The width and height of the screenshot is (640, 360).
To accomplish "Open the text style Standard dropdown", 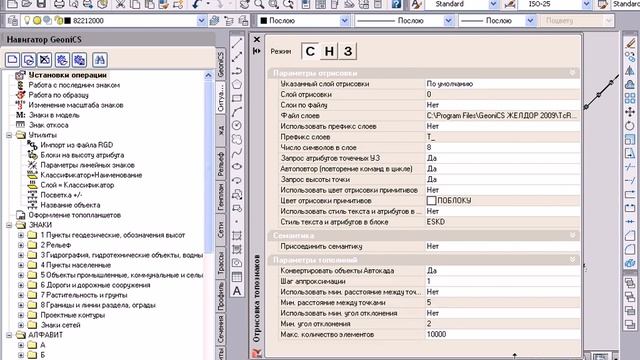I will [x=493, y=4].
